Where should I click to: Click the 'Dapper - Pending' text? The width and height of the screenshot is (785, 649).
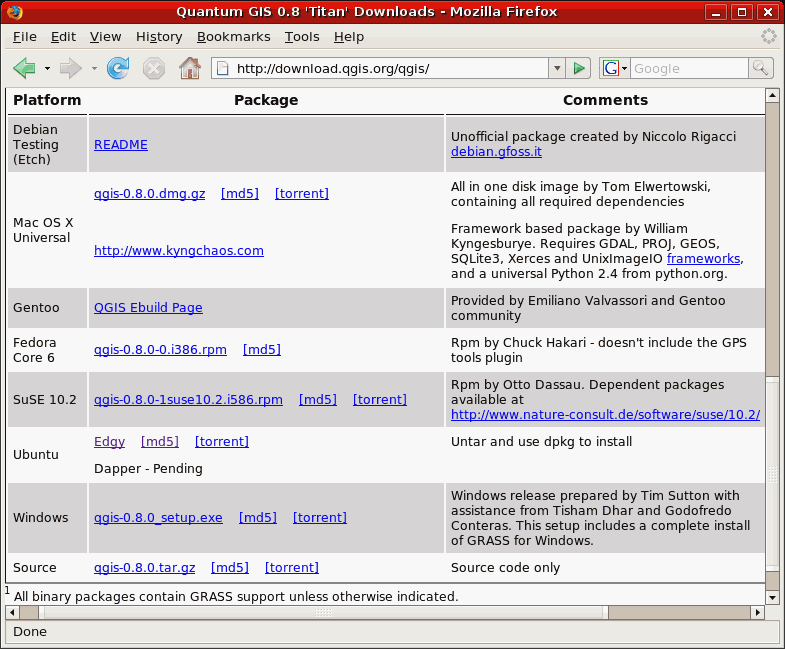pos(148,469)
